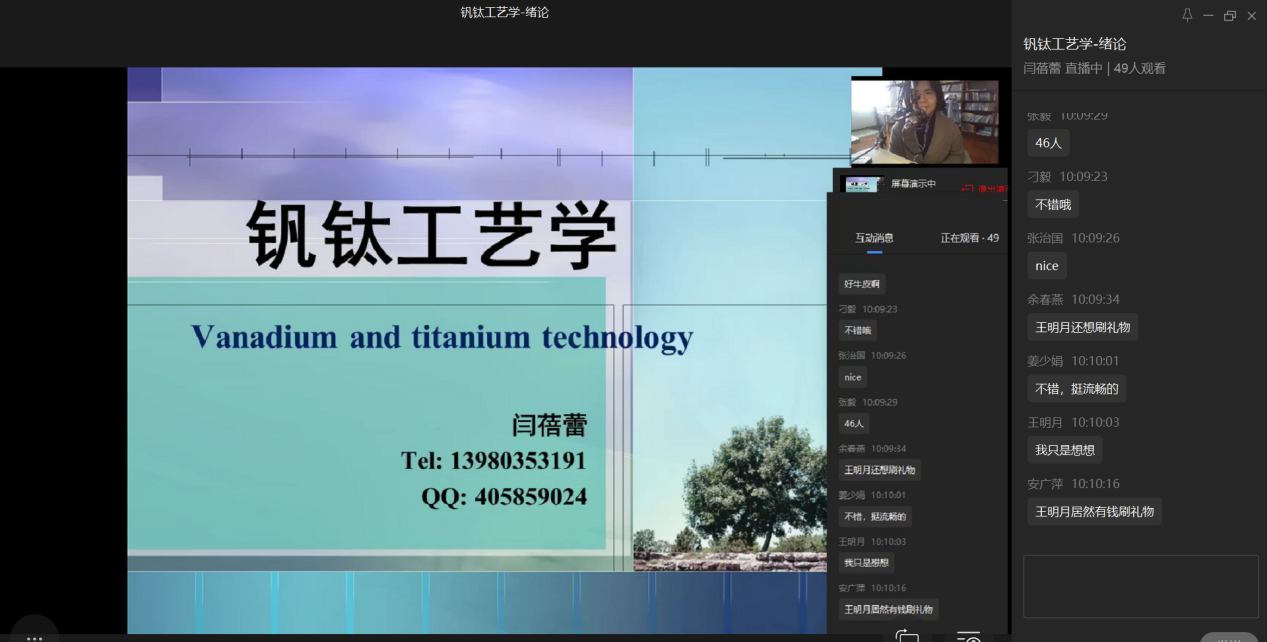The image size is (1267, 642).
Task: Click the rotate screen icon in bottom bar
Action: (x=907, y=636)
